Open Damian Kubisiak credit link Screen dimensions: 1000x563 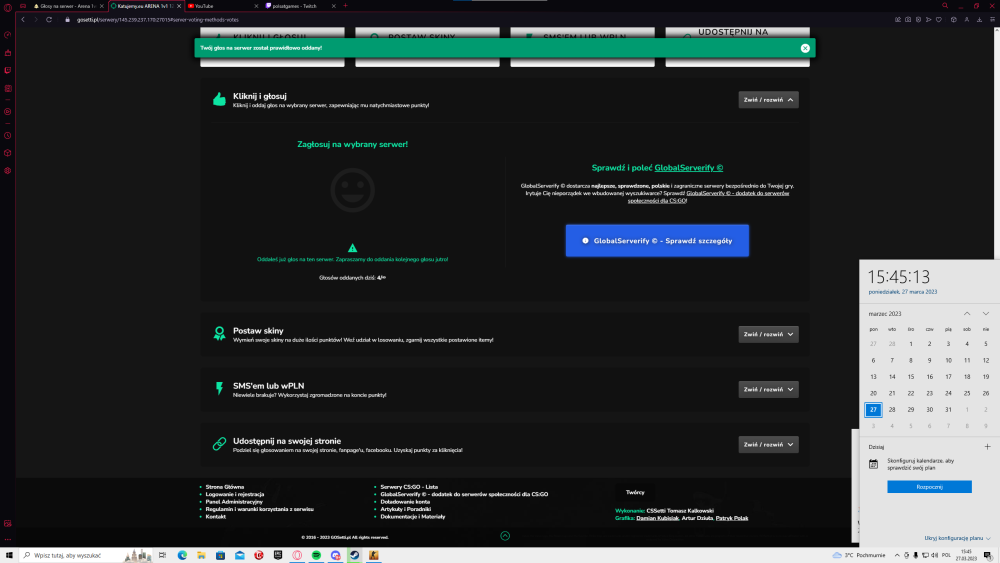click(x=657, y=518)
